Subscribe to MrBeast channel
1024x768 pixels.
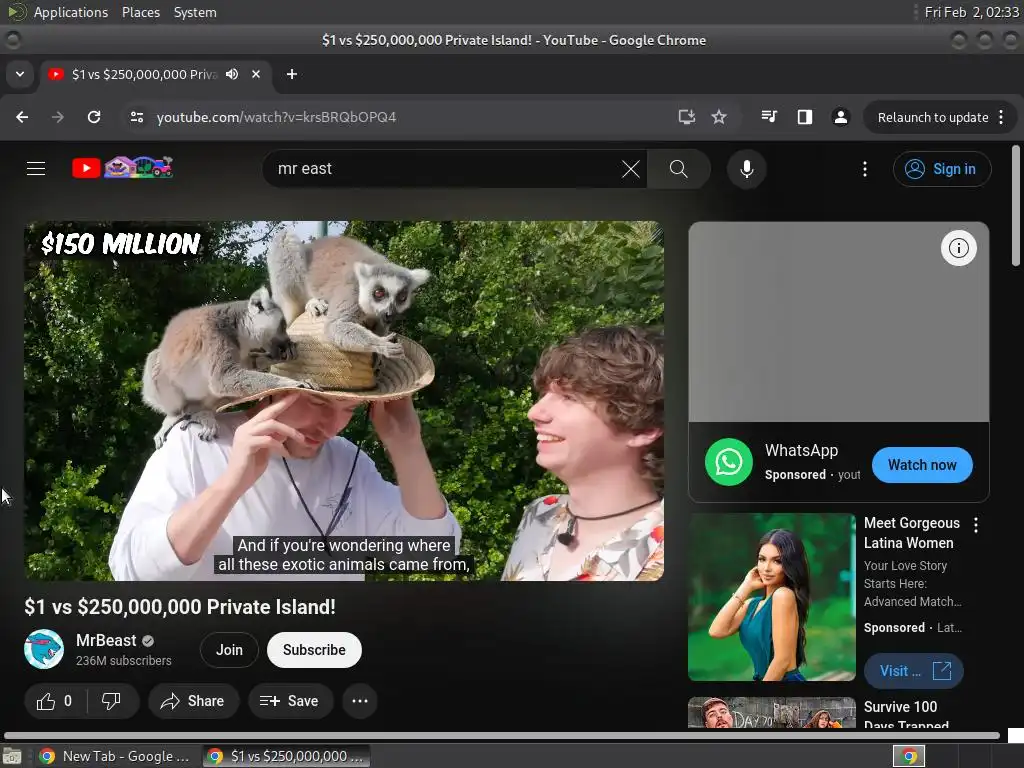314,650
